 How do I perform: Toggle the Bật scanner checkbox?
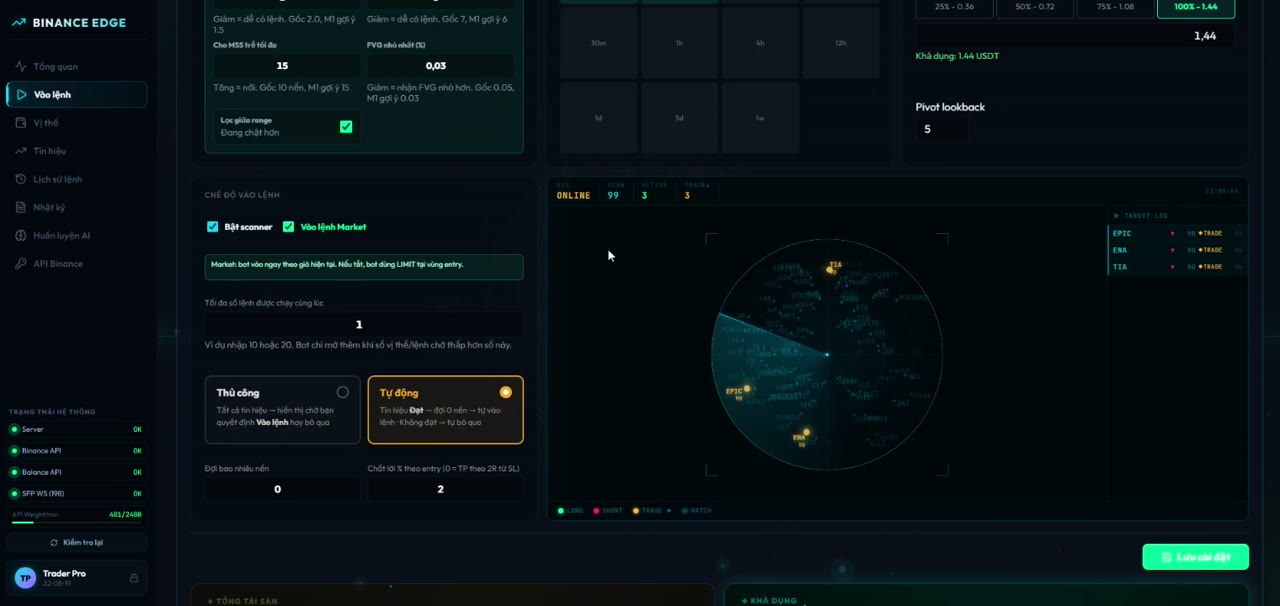[x=212, y=227]
